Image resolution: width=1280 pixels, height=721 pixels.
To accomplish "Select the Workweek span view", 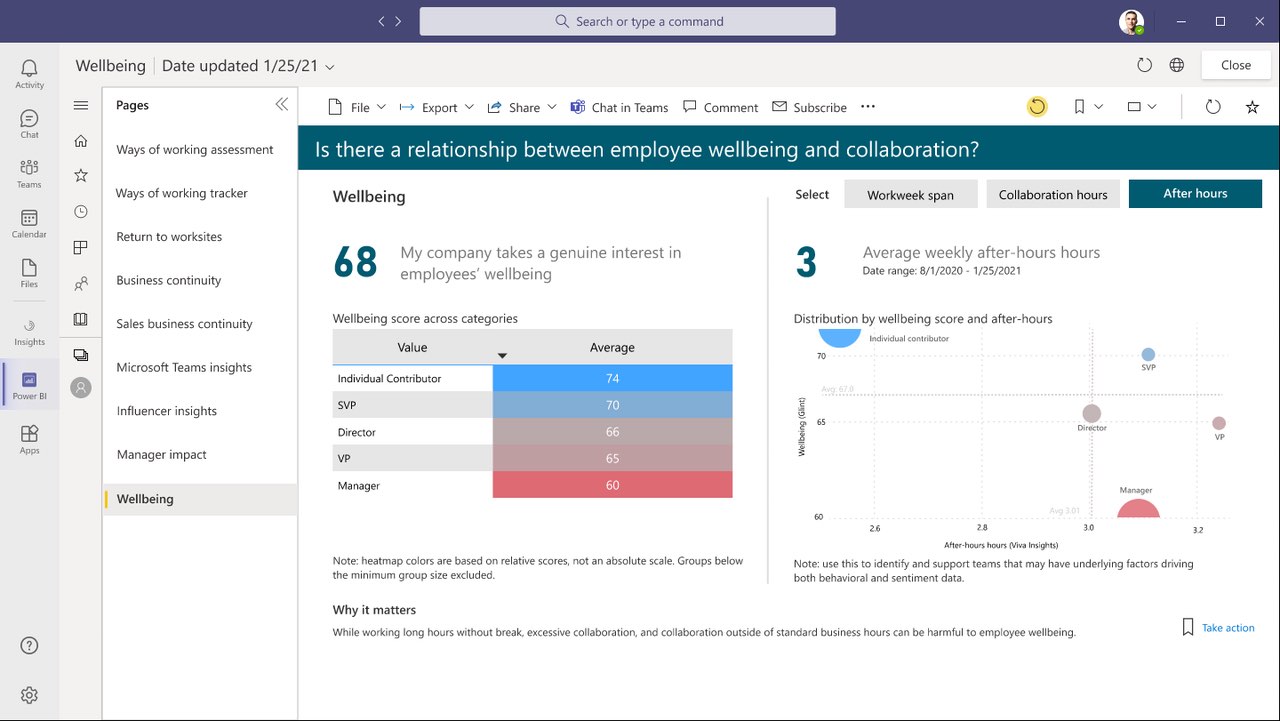I will (x=910, y=194).
